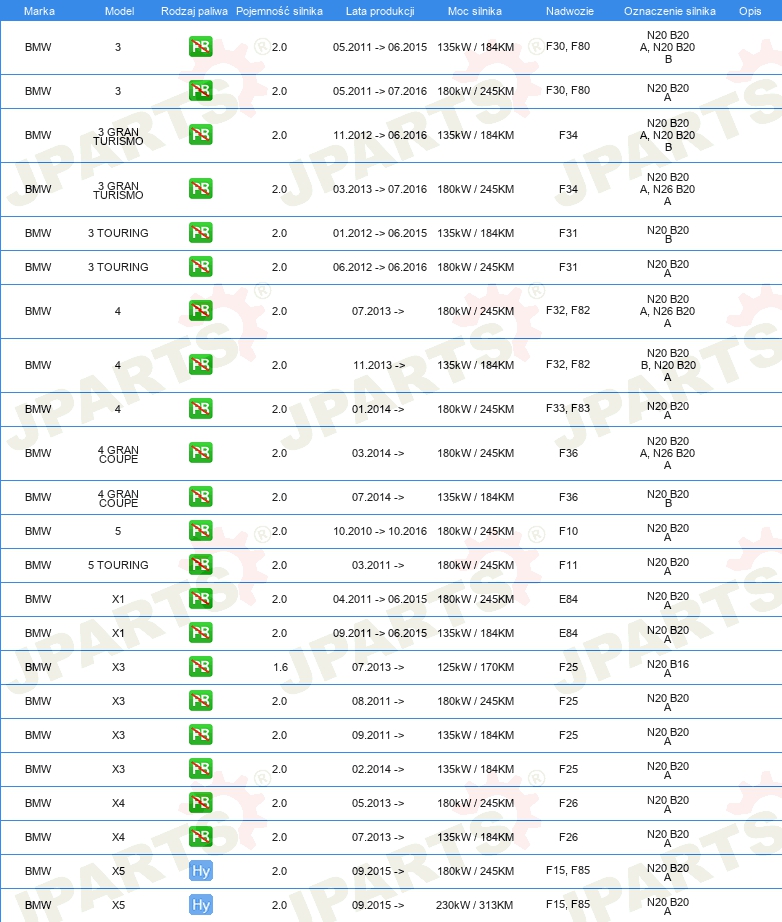Click petrol icon in X3 row 08.2011
The height and width of the screenshot is (922, 782).
(200, 701)
